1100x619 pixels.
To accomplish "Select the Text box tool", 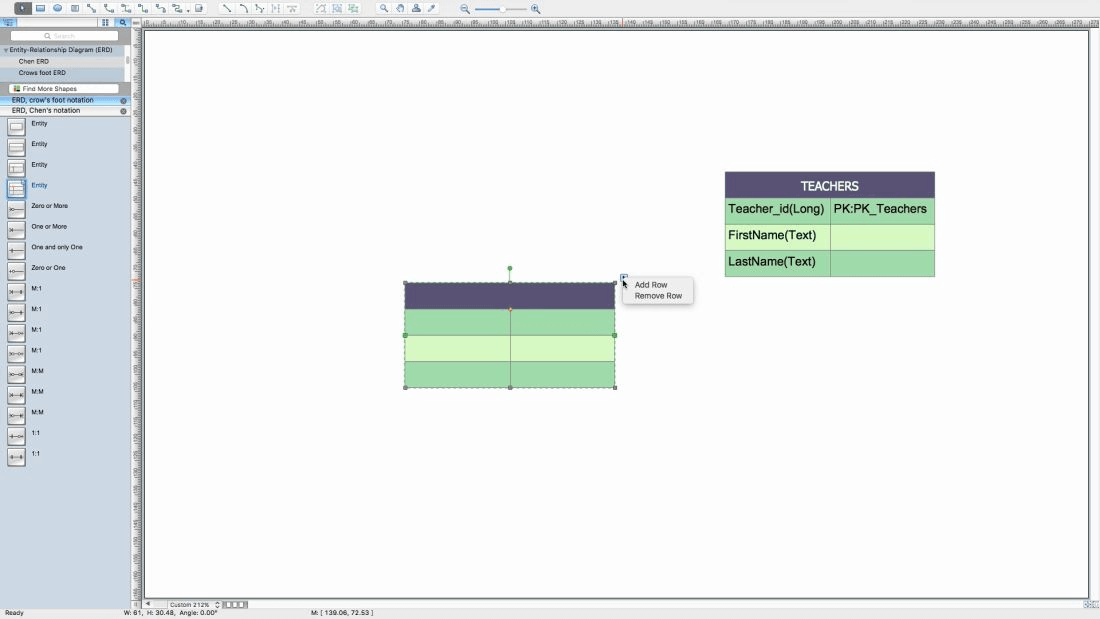I will pos(75,8).
